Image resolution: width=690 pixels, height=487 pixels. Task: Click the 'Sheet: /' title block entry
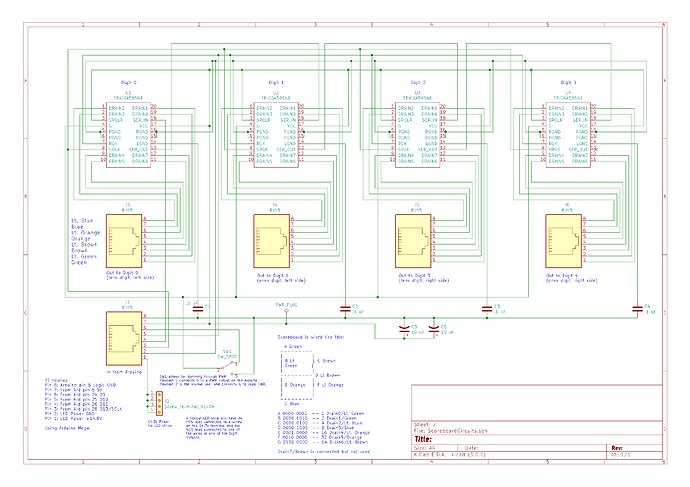[425, 425]
